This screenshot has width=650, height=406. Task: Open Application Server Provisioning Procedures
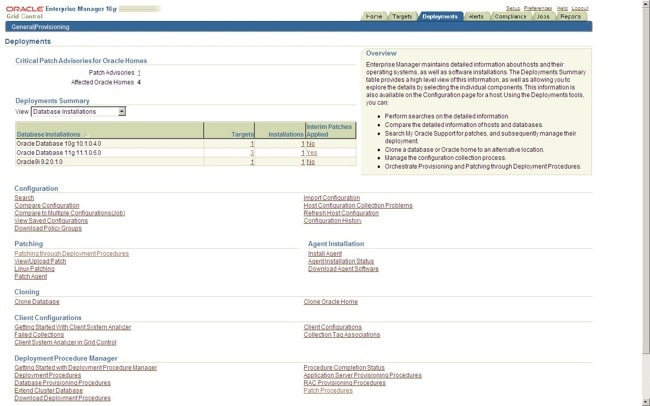click(363, 375)
